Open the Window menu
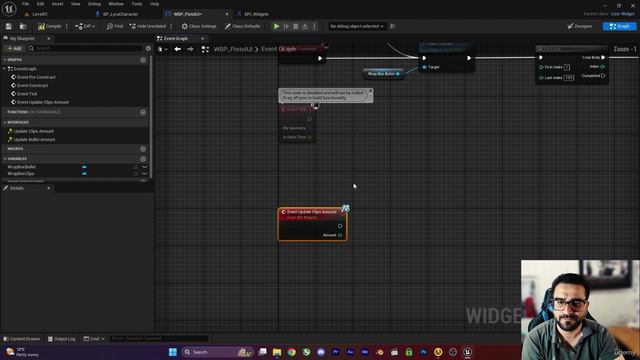This screenshot has width=640, height=360. click(x=116, y=4)
